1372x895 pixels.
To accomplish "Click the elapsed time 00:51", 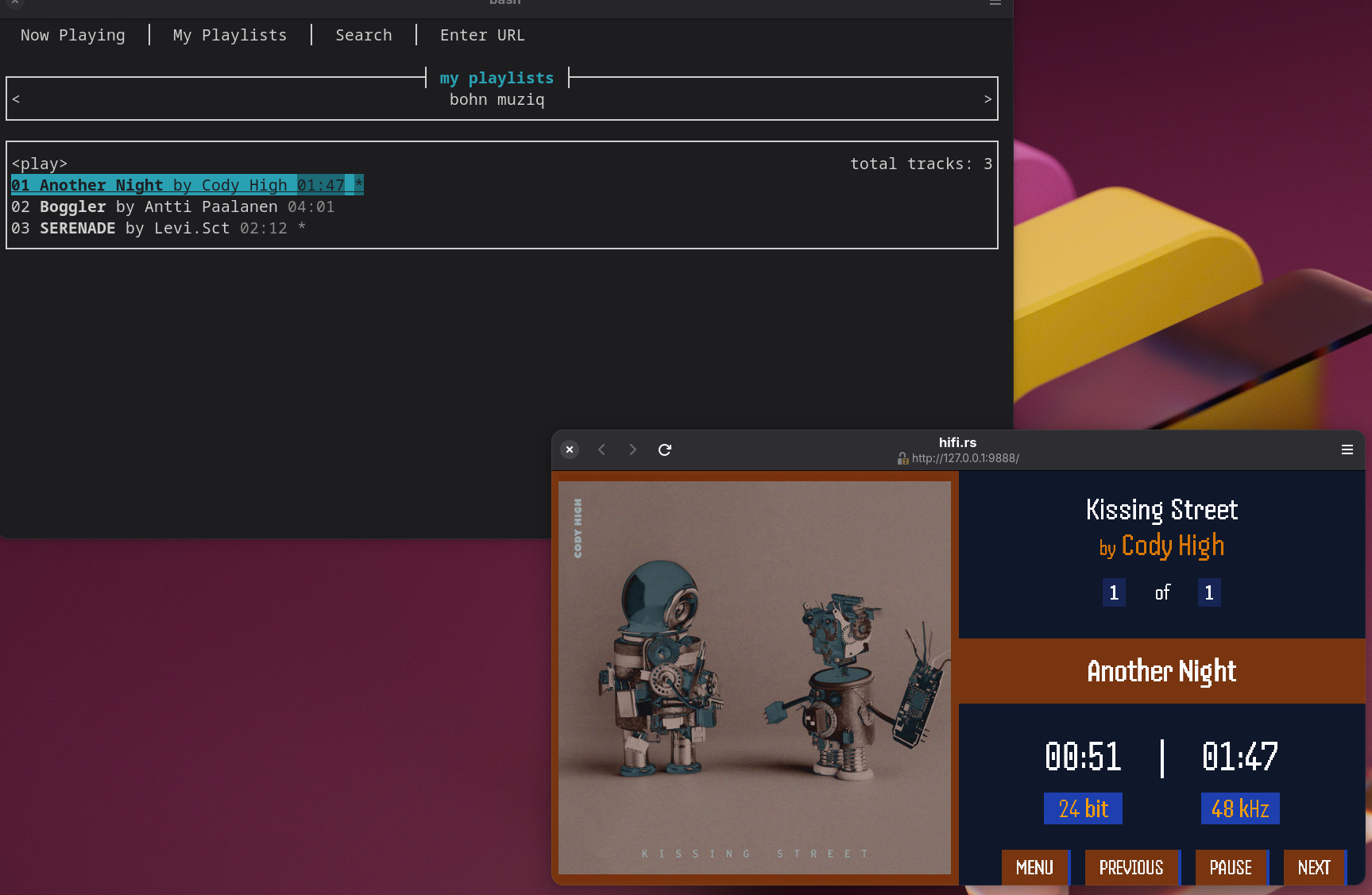I will pyautogui.click(x=1083, y=757).
